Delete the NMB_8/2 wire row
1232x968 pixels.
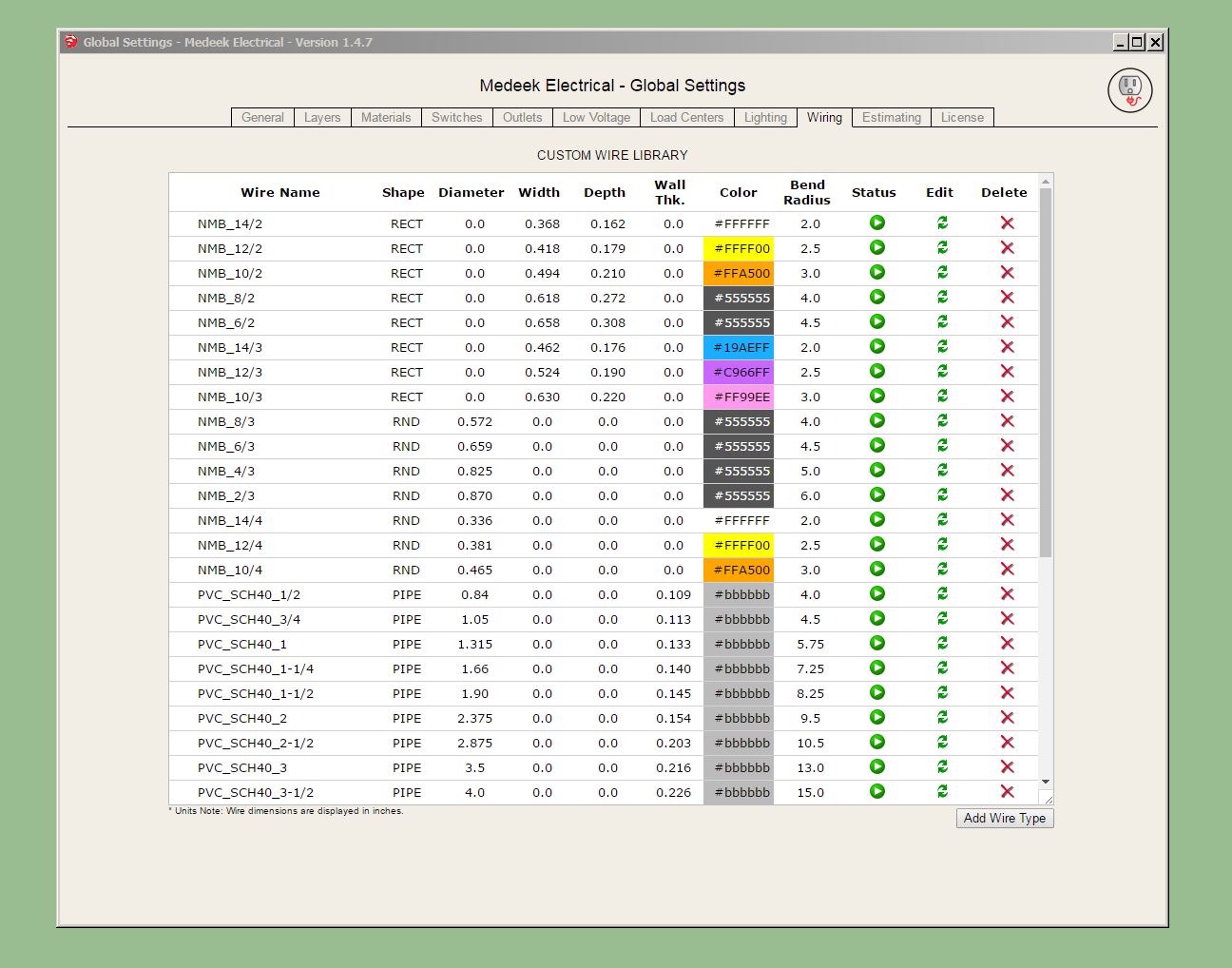coord(1008,297)
